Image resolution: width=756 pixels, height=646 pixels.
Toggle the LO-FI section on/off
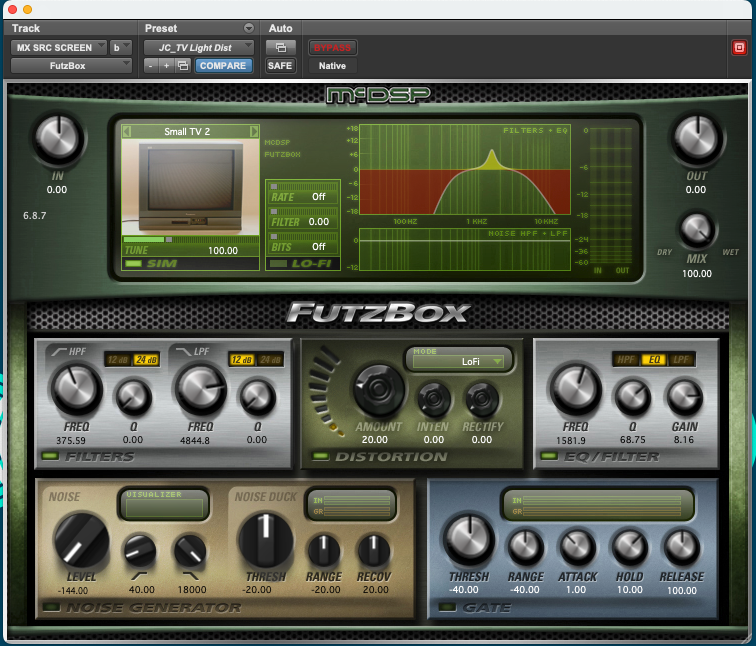(278, 264)
